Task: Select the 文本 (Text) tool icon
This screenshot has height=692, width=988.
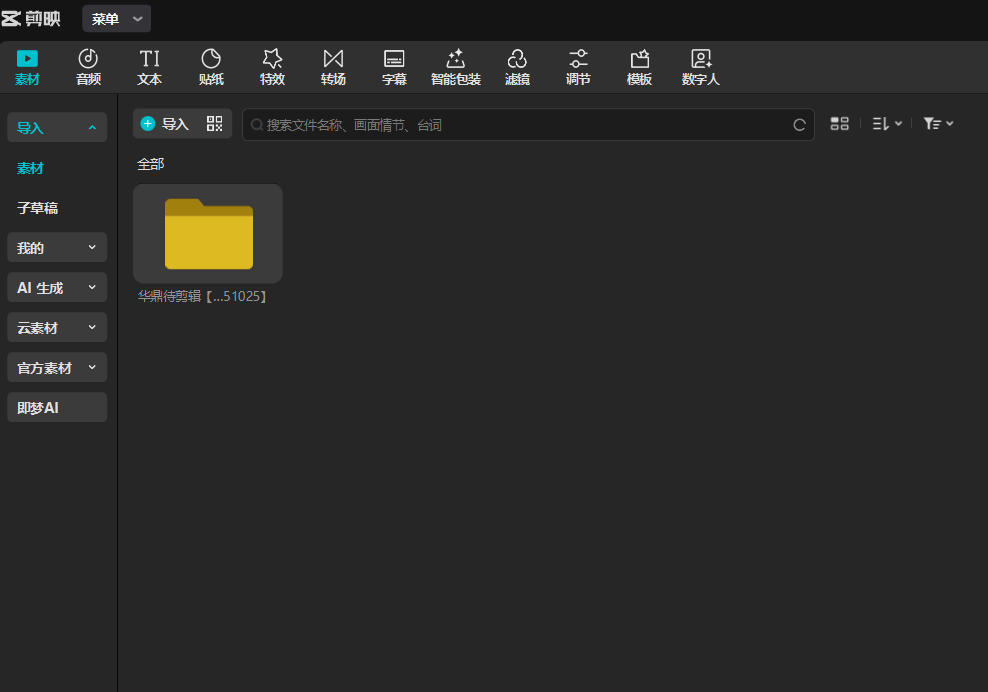Action: pyautogui.click(x=149, y=60)
